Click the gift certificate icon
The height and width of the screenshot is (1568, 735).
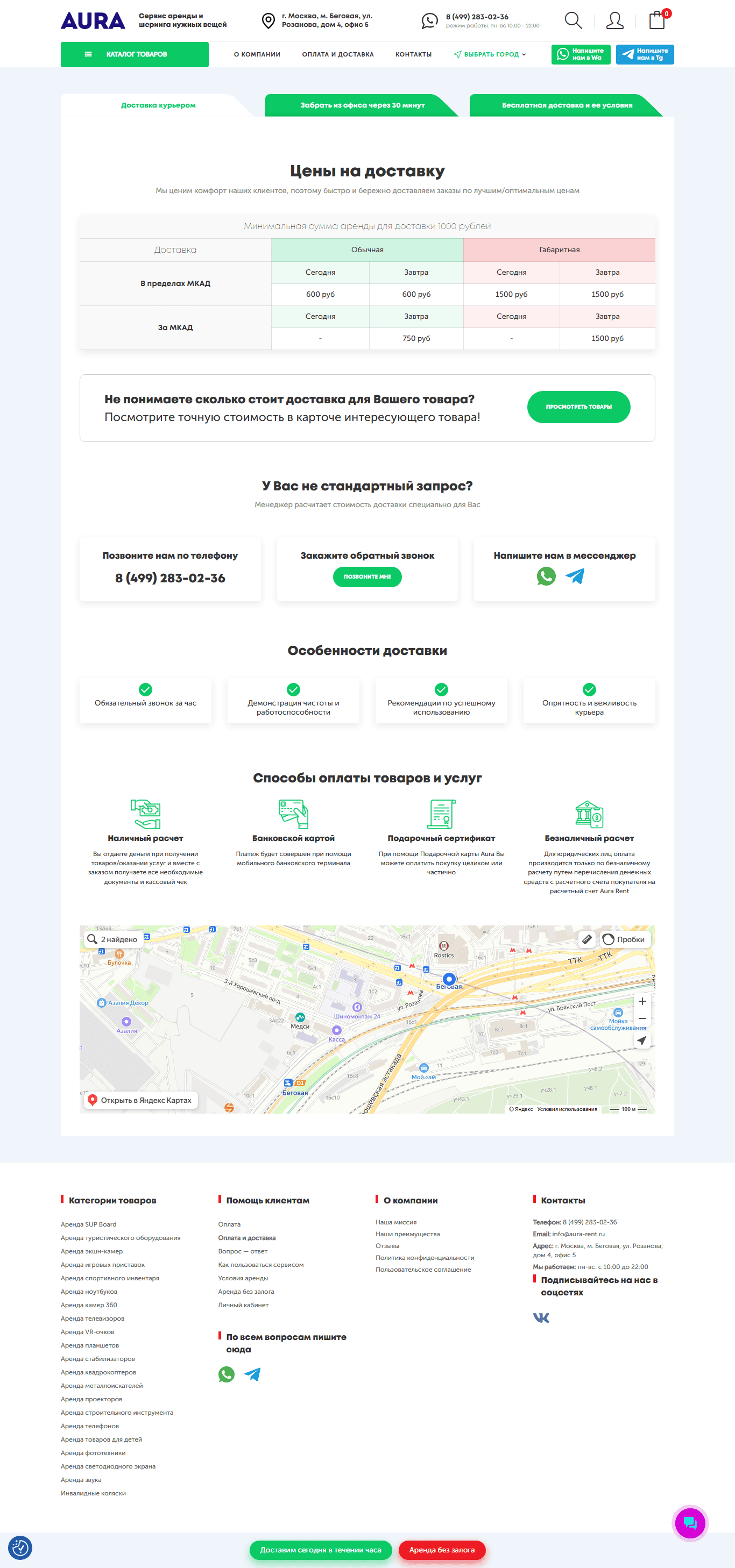pyautogui.click(x=442, y=814)
